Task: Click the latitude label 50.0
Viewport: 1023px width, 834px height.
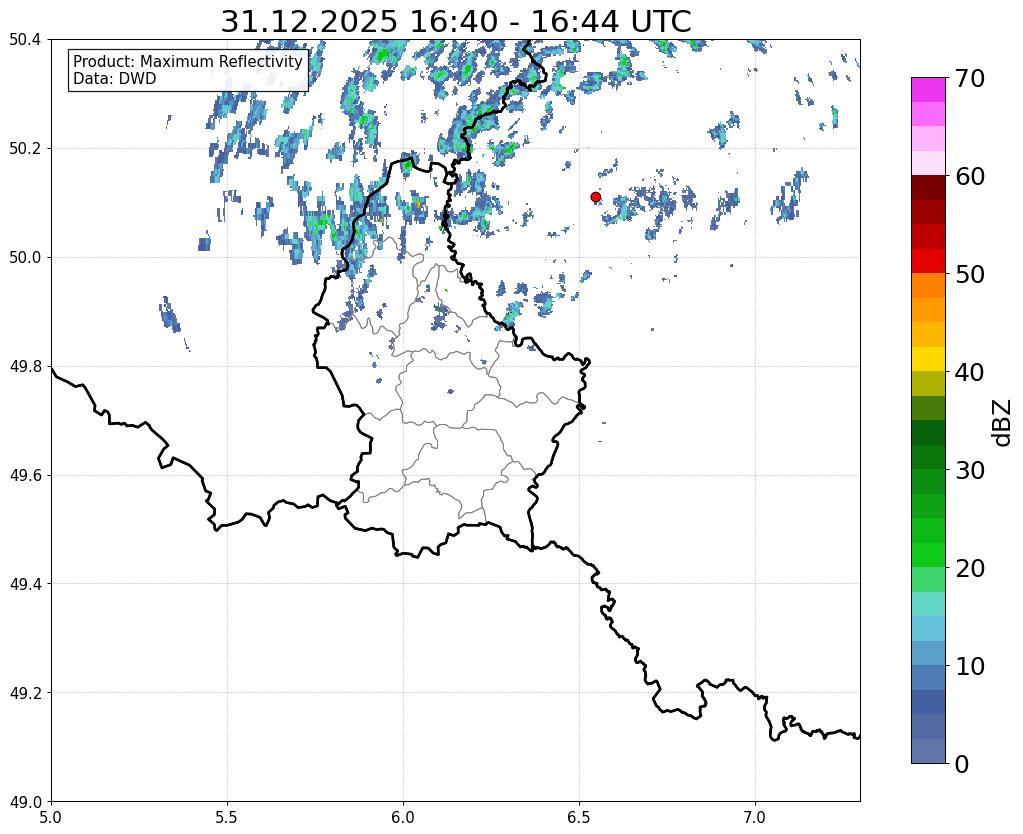Action: tap(25, 258)
